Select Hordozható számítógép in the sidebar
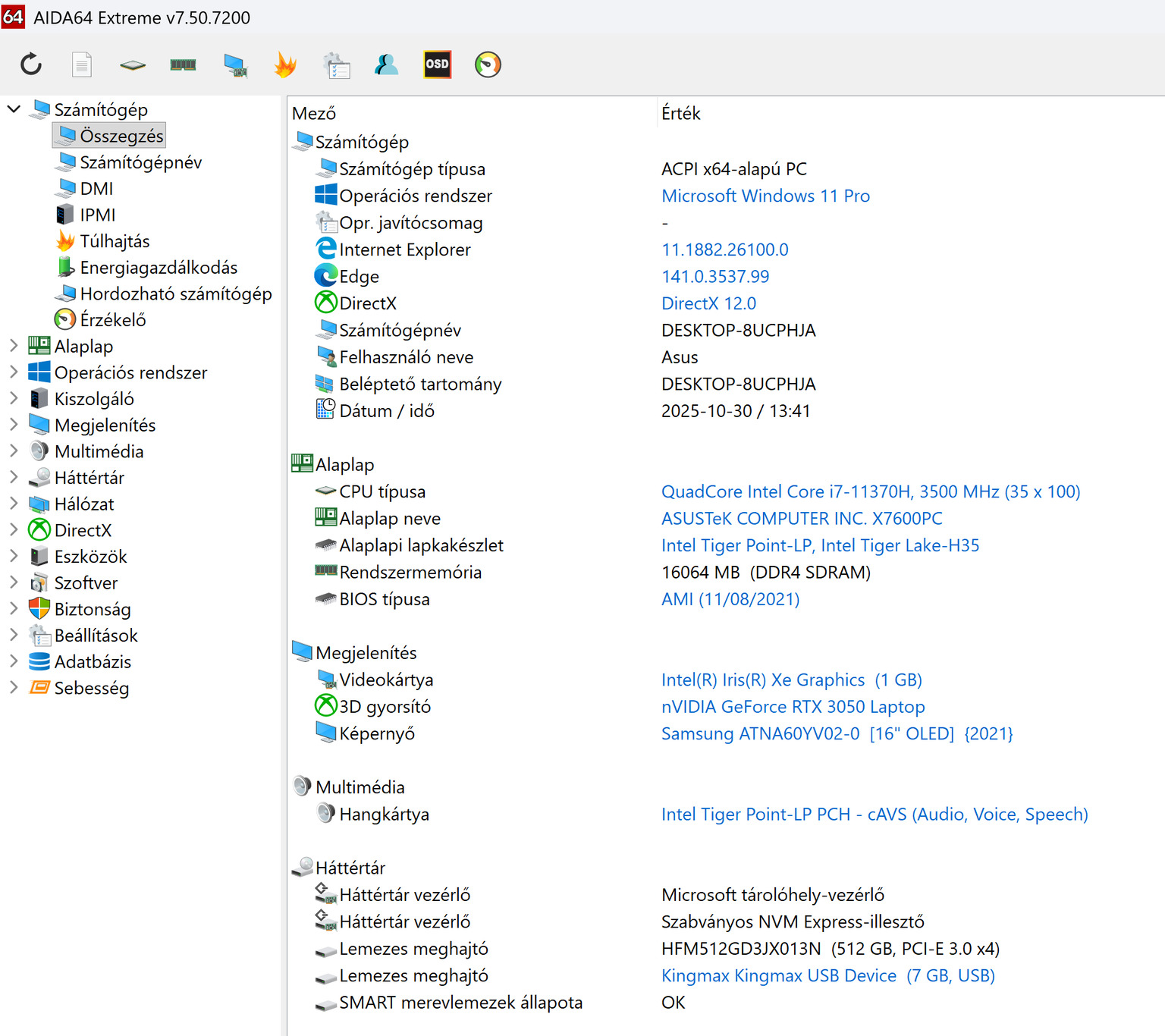This screenshot has width=1165, height=1036. 163,294
